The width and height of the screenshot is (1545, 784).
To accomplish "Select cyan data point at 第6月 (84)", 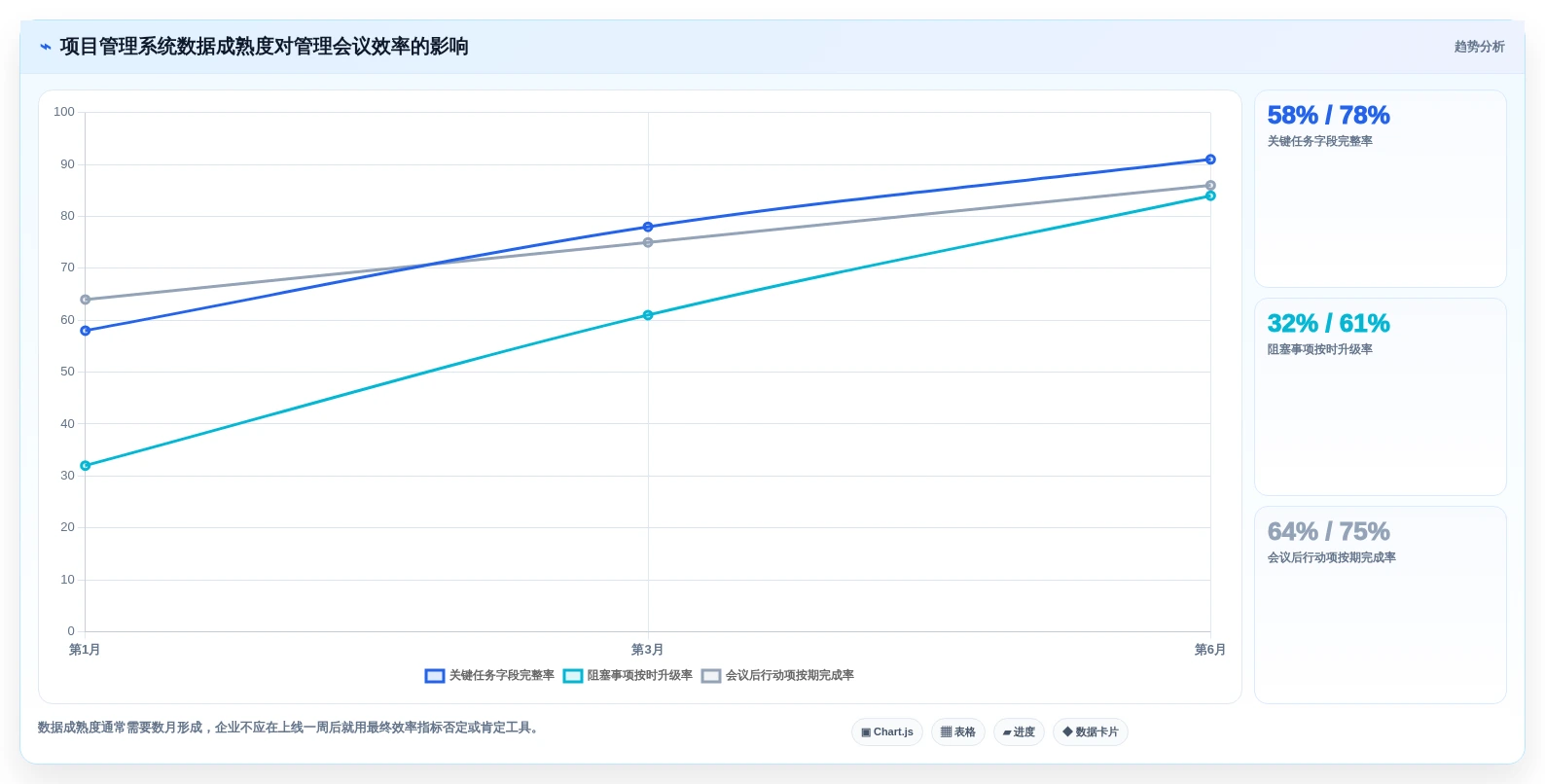I will pos(1210,196).
